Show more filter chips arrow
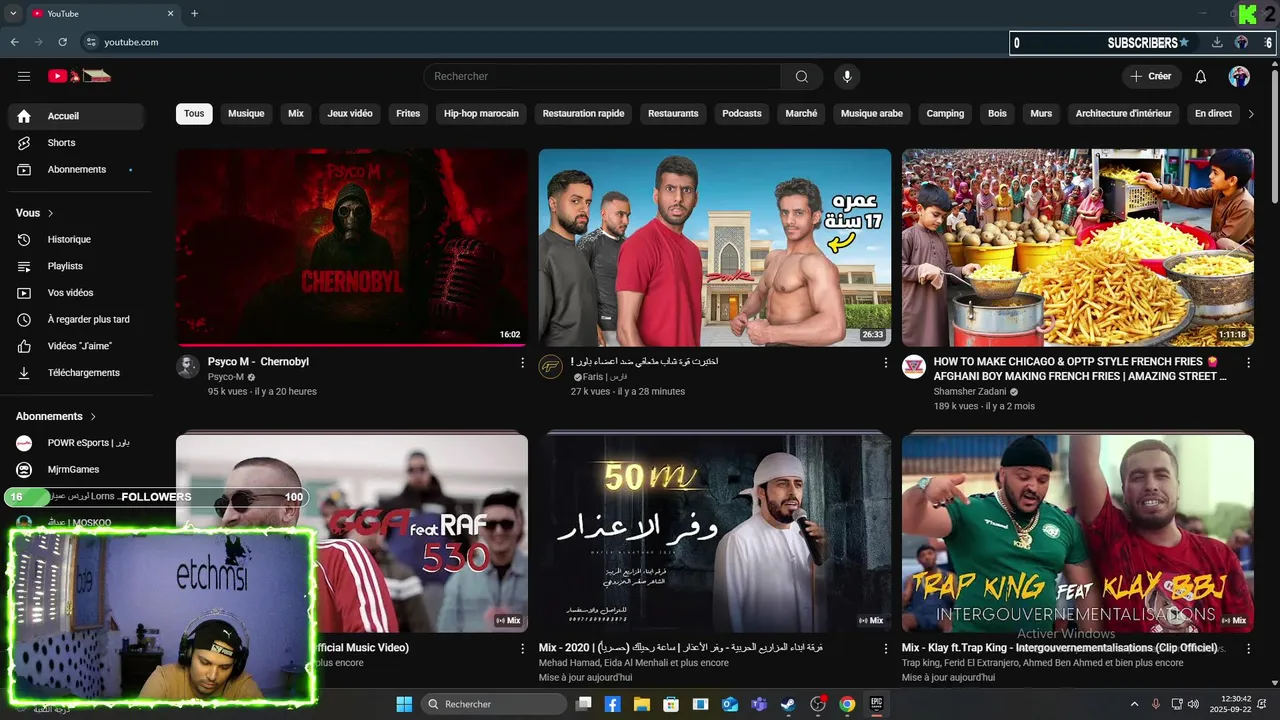 (1250, 114)
